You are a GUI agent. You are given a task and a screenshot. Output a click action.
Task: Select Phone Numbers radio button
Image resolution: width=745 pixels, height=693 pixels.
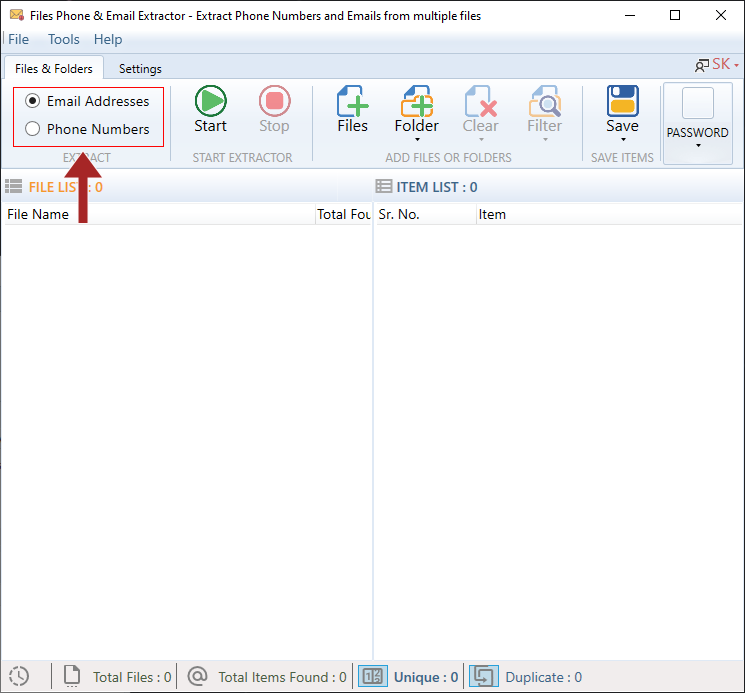(x=32, y=129)
